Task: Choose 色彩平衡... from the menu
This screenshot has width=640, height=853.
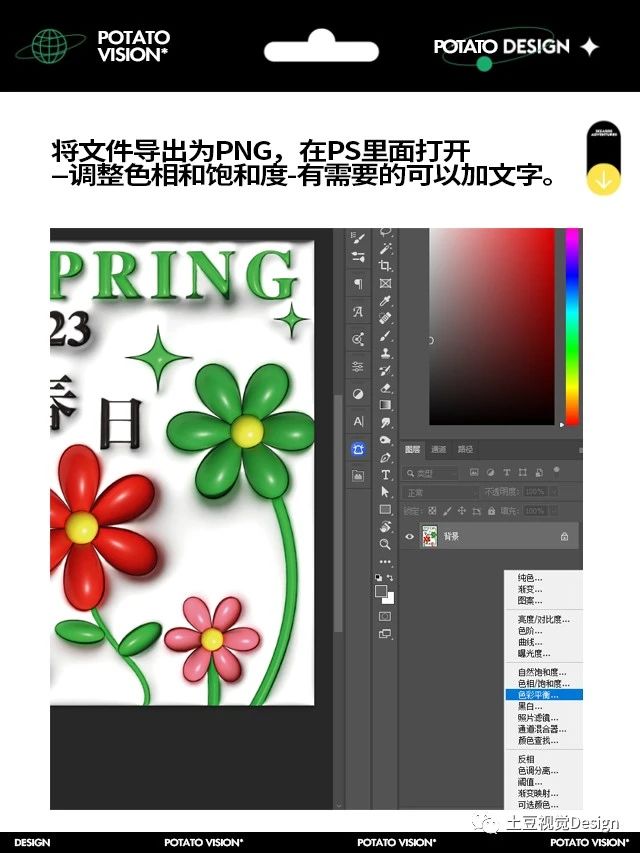Action: click(x=544, y=695)
